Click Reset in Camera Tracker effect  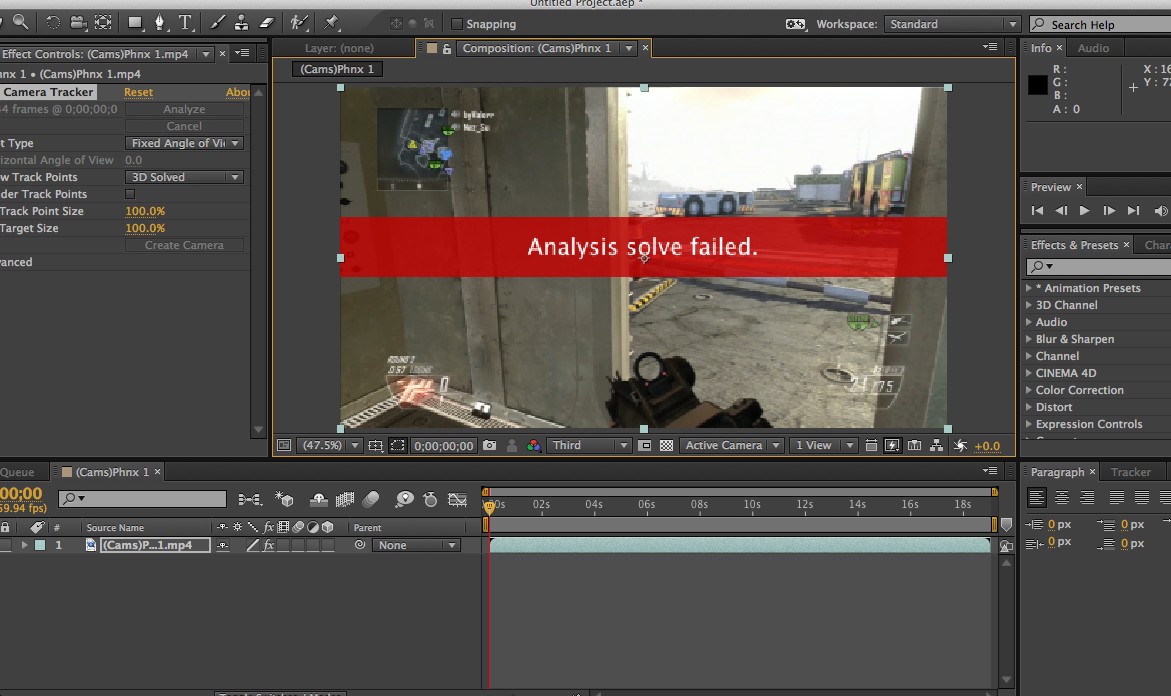138,92
